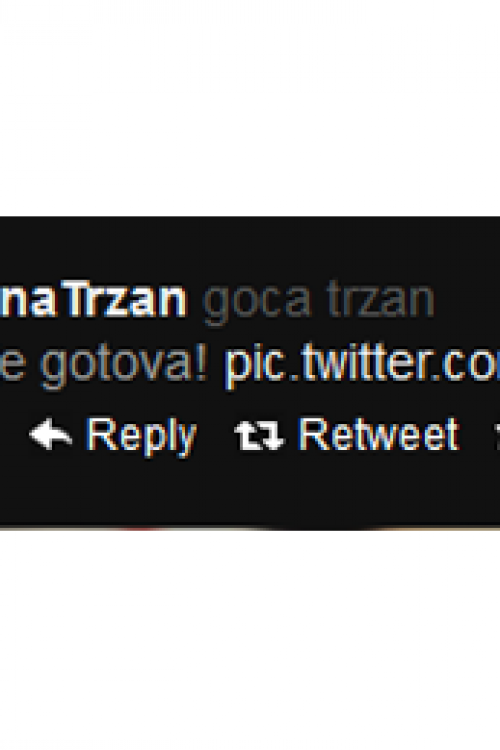The height and width of the screenshot is (750, 500).
Task: Click the word 'gotova!' in tweet
Action: point(124,366)
